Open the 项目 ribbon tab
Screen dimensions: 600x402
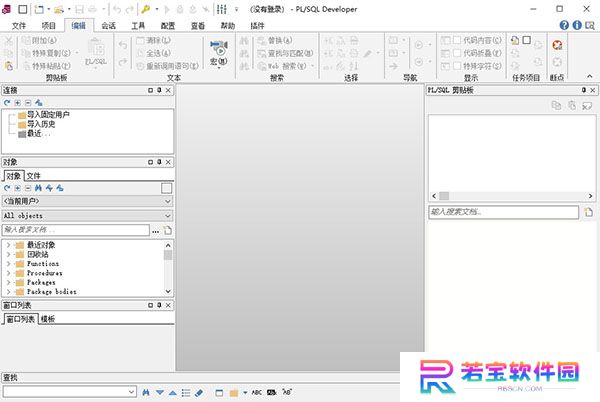coord(49,26)
